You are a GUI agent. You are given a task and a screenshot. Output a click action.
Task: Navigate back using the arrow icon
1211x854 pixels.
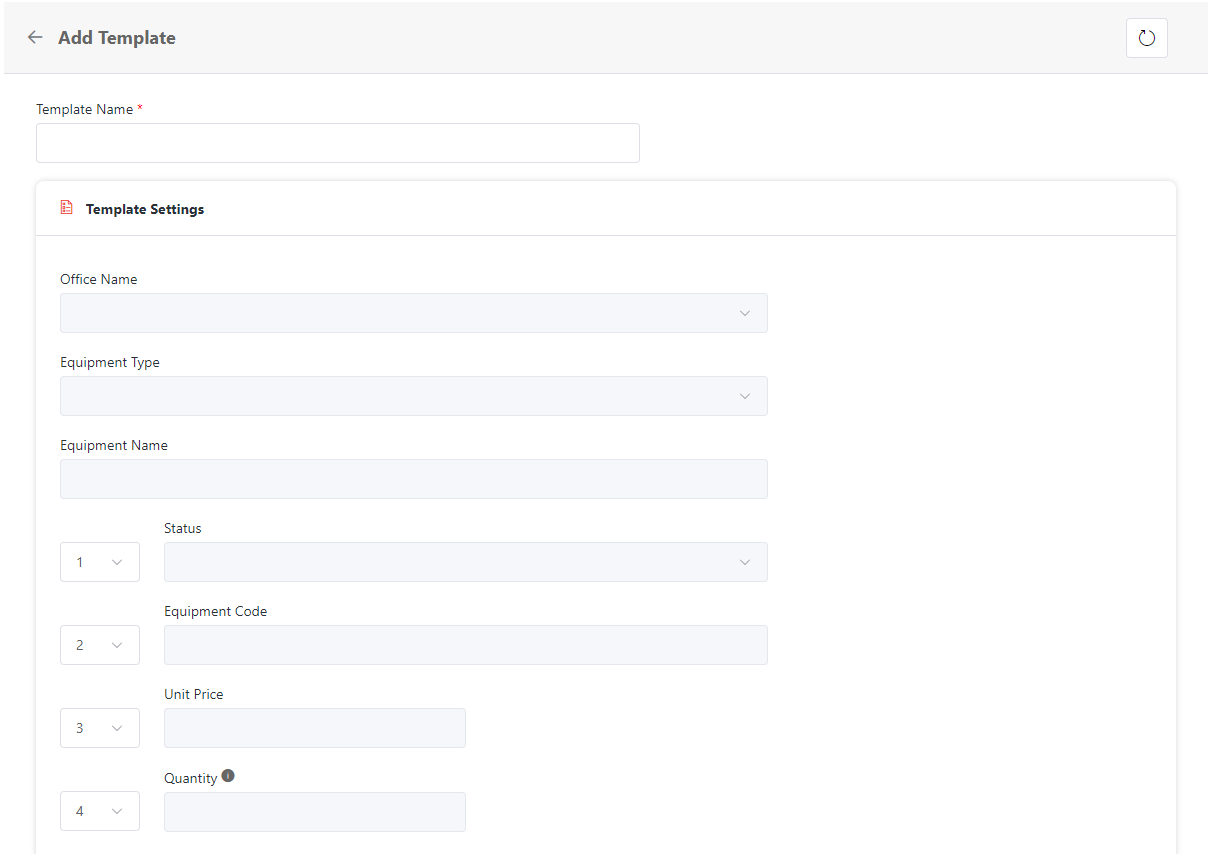[35, 37]
